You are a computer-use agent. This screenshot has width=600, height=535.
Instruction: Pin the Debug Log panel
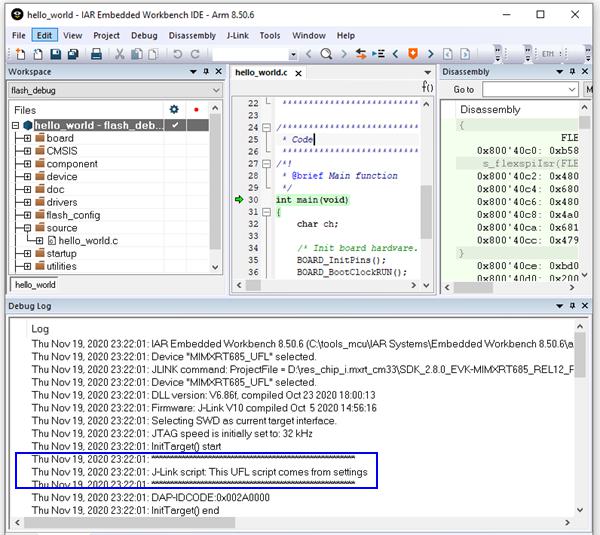[x=572, y=306]
